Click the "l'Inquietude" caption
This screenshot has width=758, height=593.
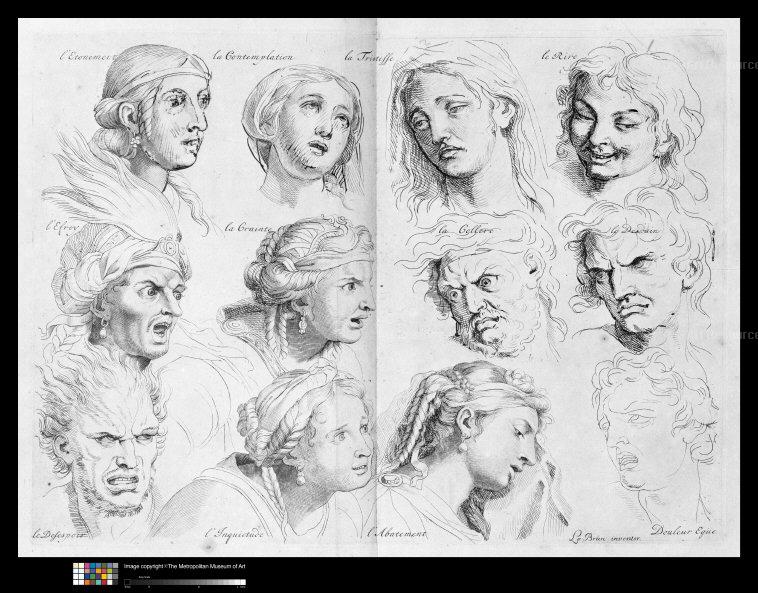[x=234, y=534]
